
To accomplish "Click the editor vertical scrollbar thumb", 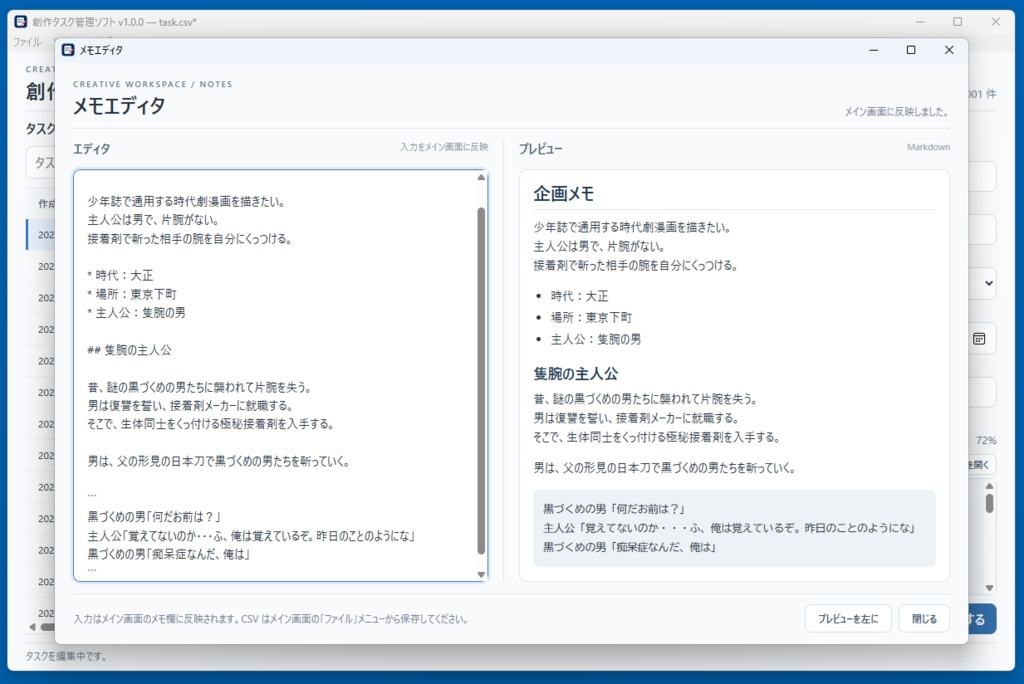I will 481,381.
